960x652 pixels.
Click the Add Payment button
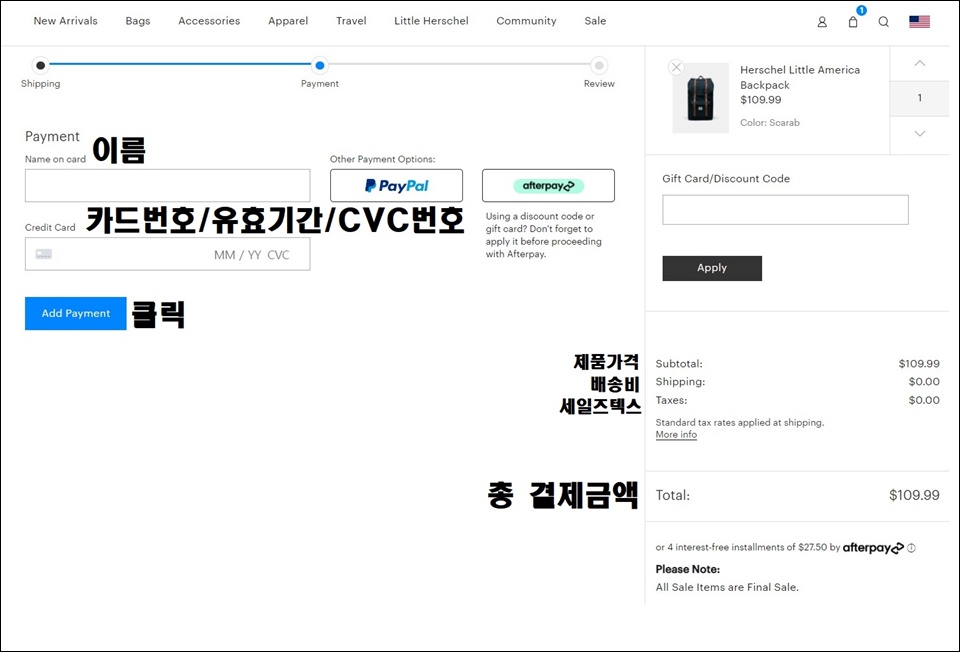[x=76, y=313]
